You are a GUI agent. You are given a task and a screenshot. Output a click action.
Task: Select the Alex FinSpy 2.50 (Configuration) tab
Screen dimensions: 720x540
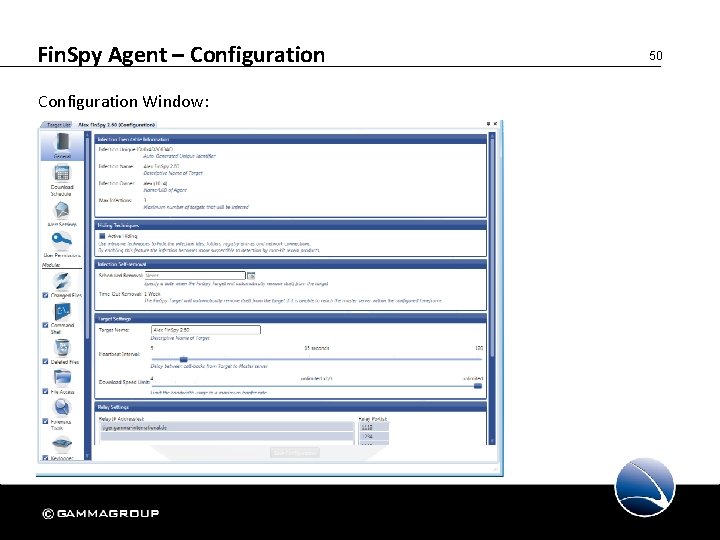click(x=117, y=124)
